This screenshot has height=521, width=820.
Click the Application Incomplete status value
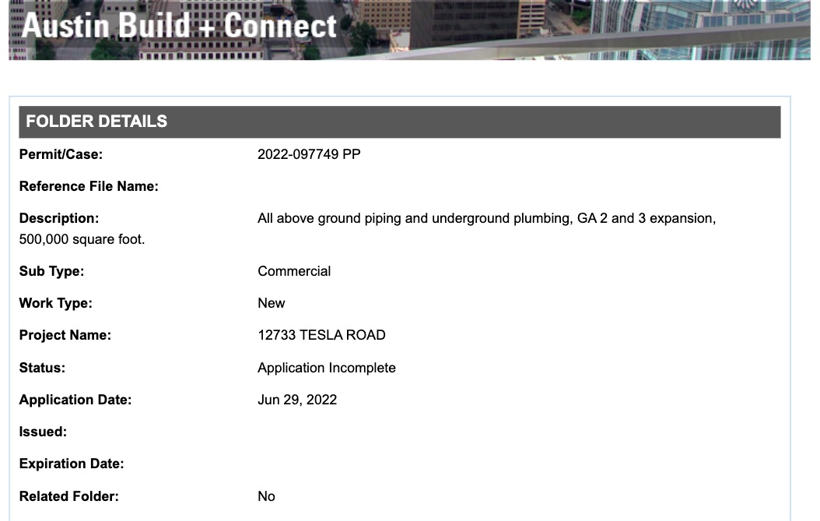click(326, 368)
